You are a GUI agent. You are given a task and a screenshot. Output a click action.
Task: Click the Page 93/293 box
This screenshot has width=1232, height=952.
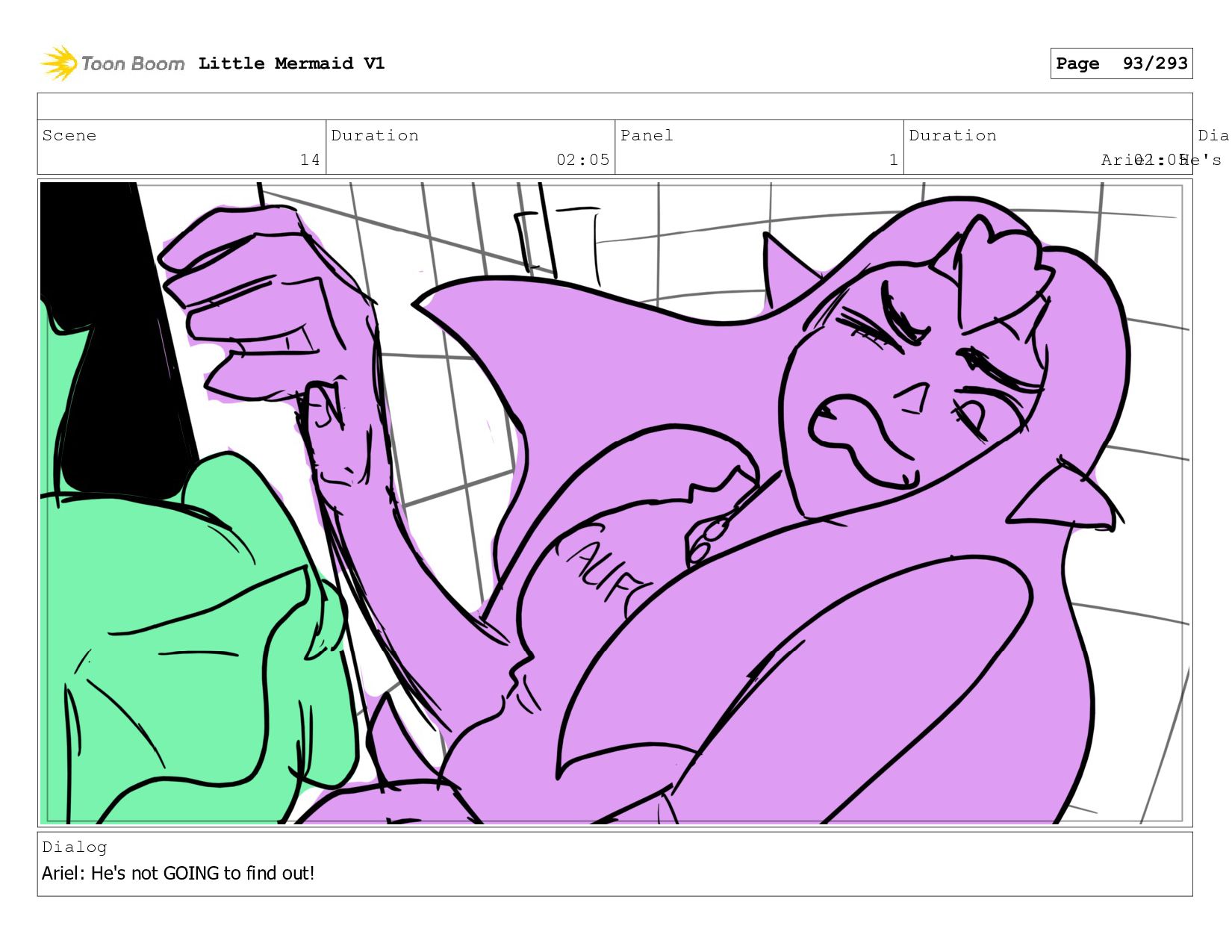[x=1121, y=63]
